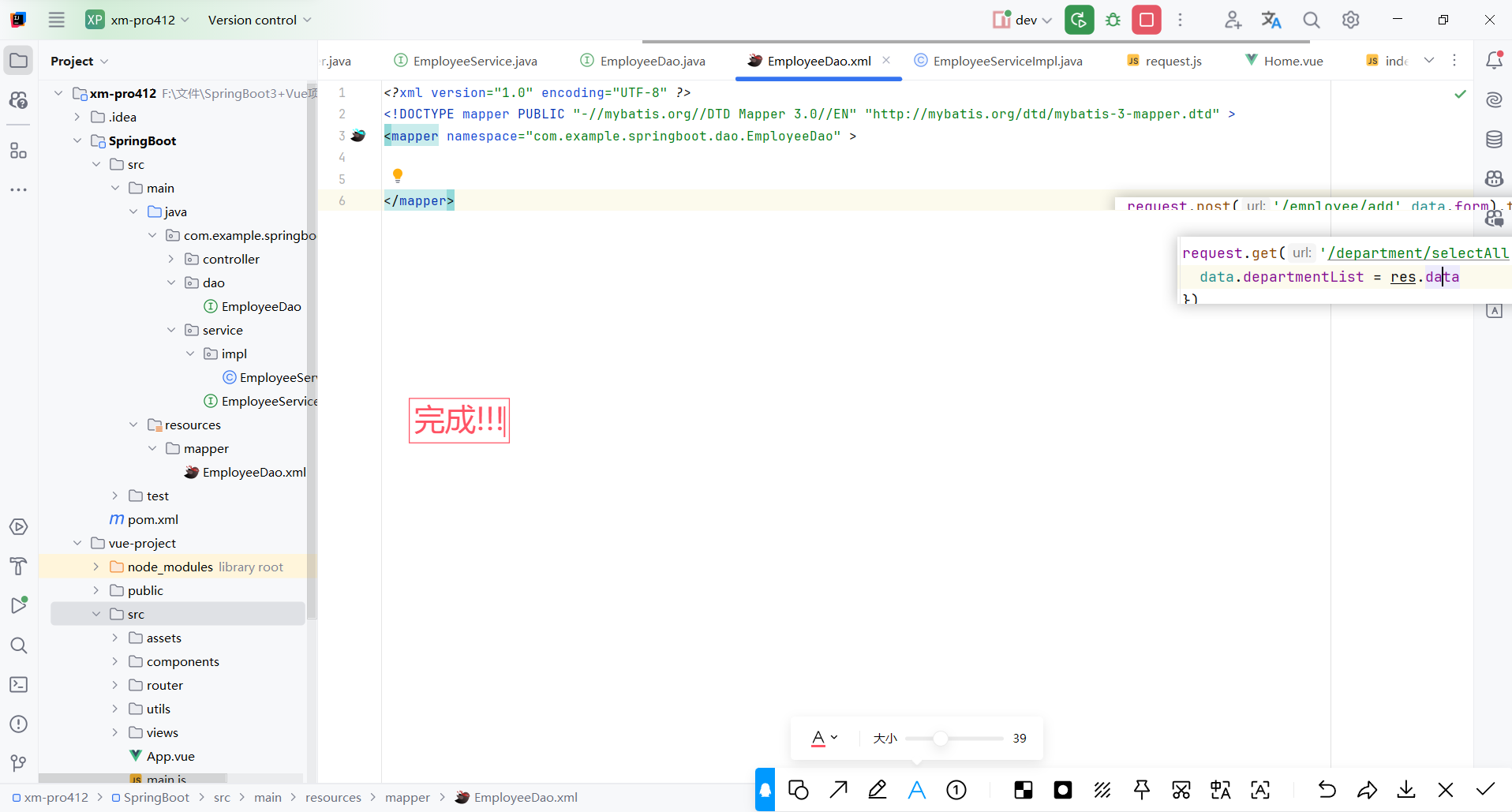Open the Terminal tool window
The width and height of the screenshot is (1512, 812).
tap(19, 685)
